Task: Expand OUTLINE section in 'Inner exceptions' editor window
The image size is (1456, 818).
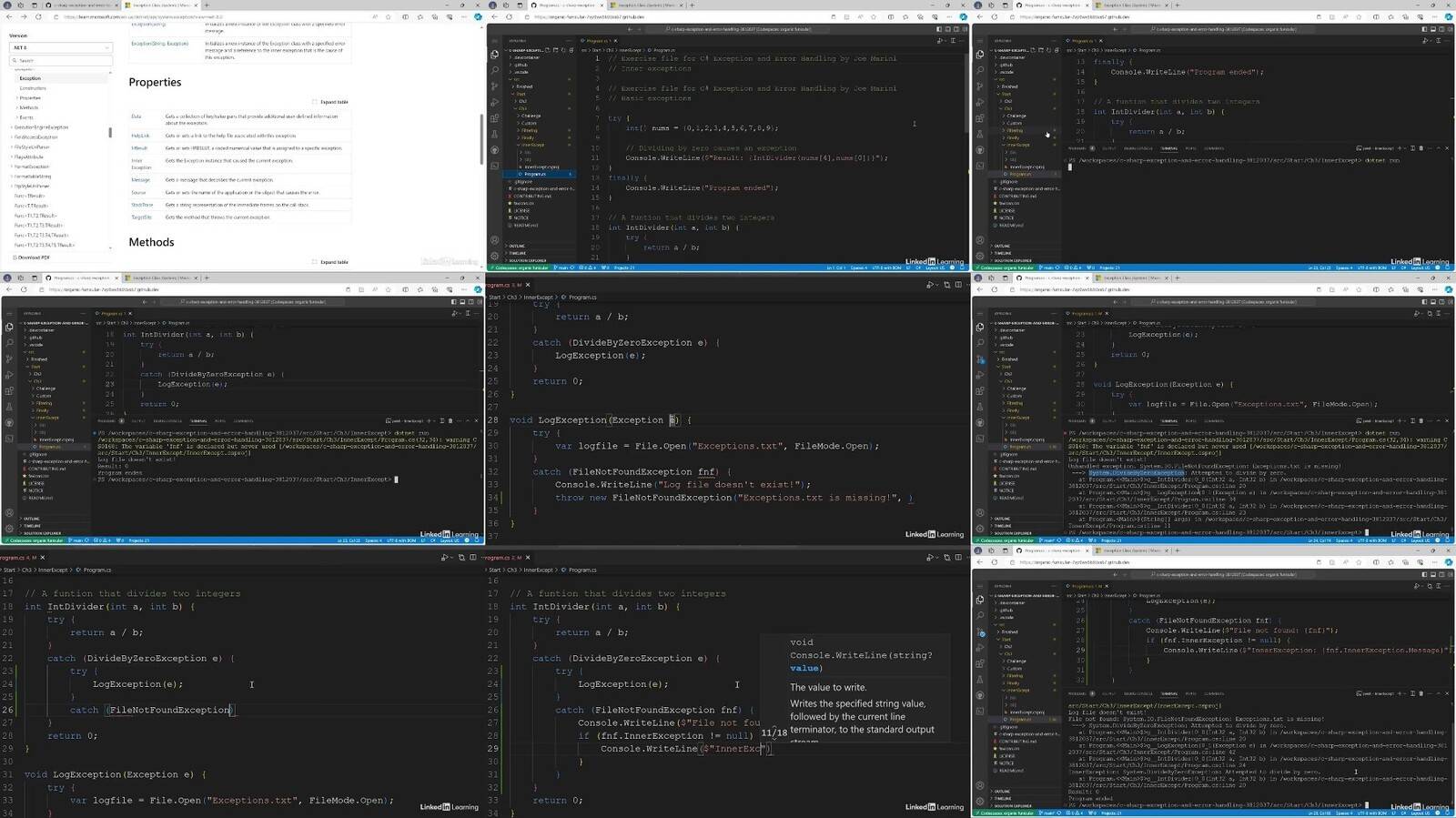Action: click(x=517, y=246)
